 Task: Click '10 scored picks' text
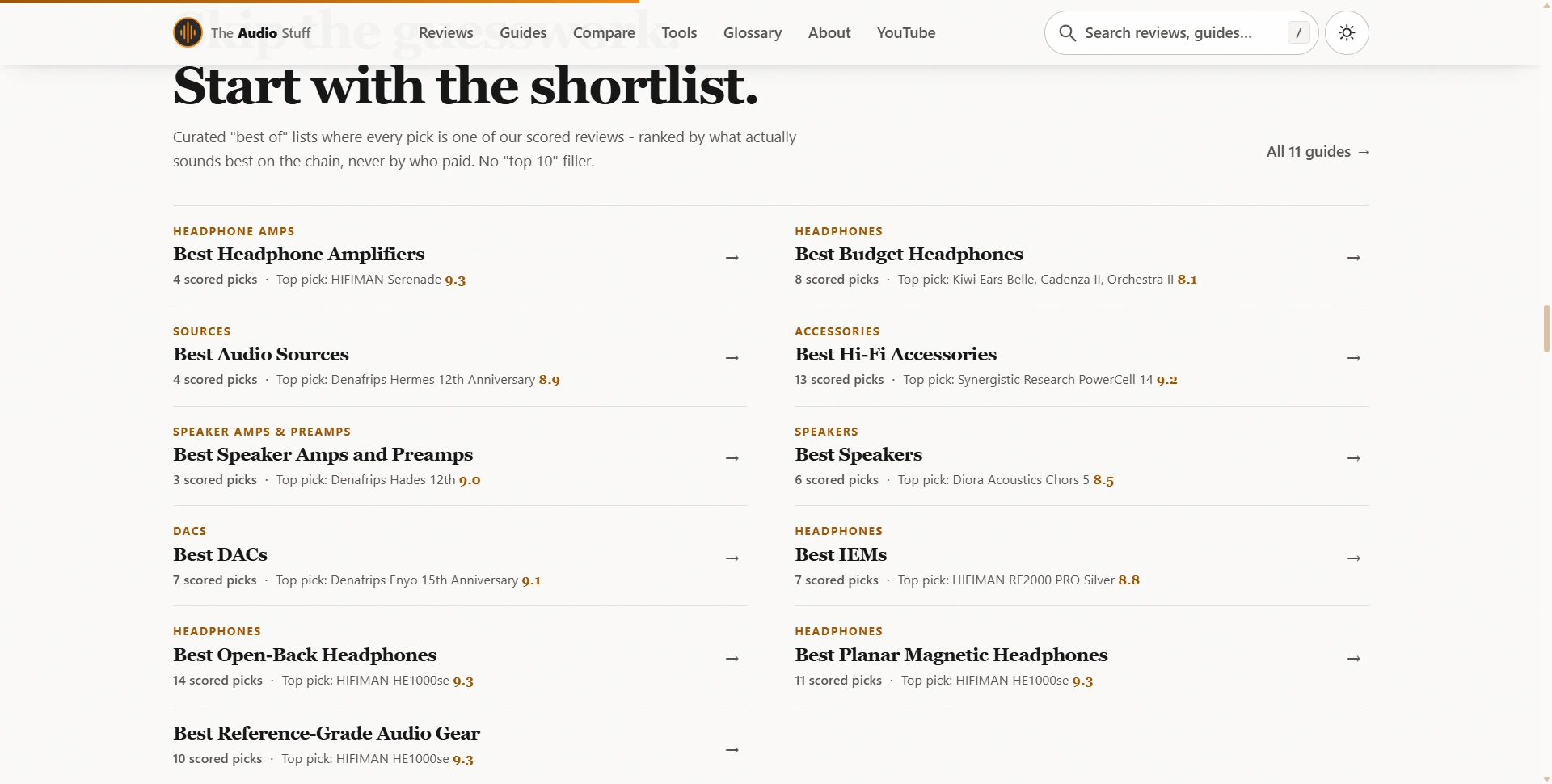217,758
